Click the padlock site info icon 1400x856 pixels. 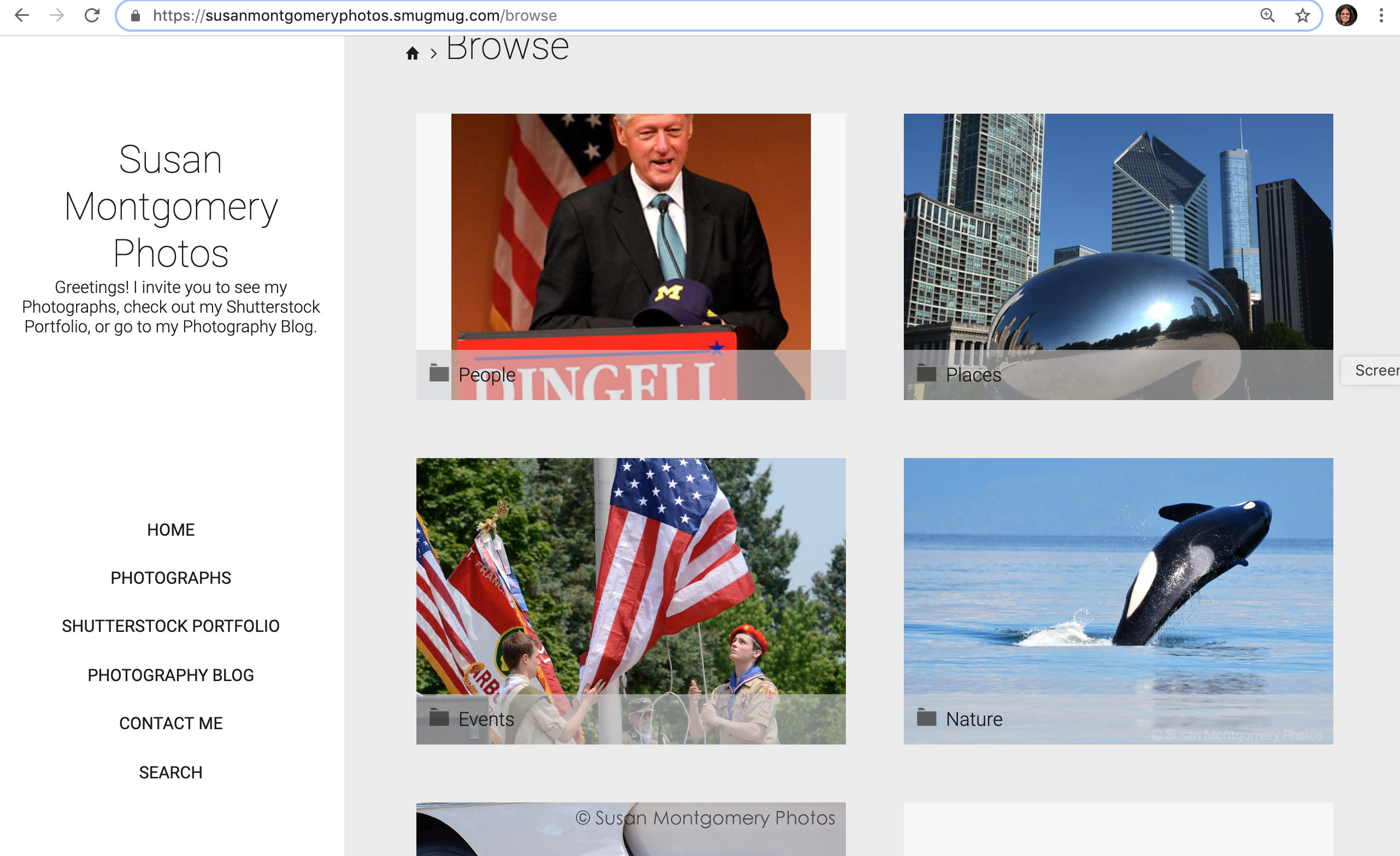point(135,15)
